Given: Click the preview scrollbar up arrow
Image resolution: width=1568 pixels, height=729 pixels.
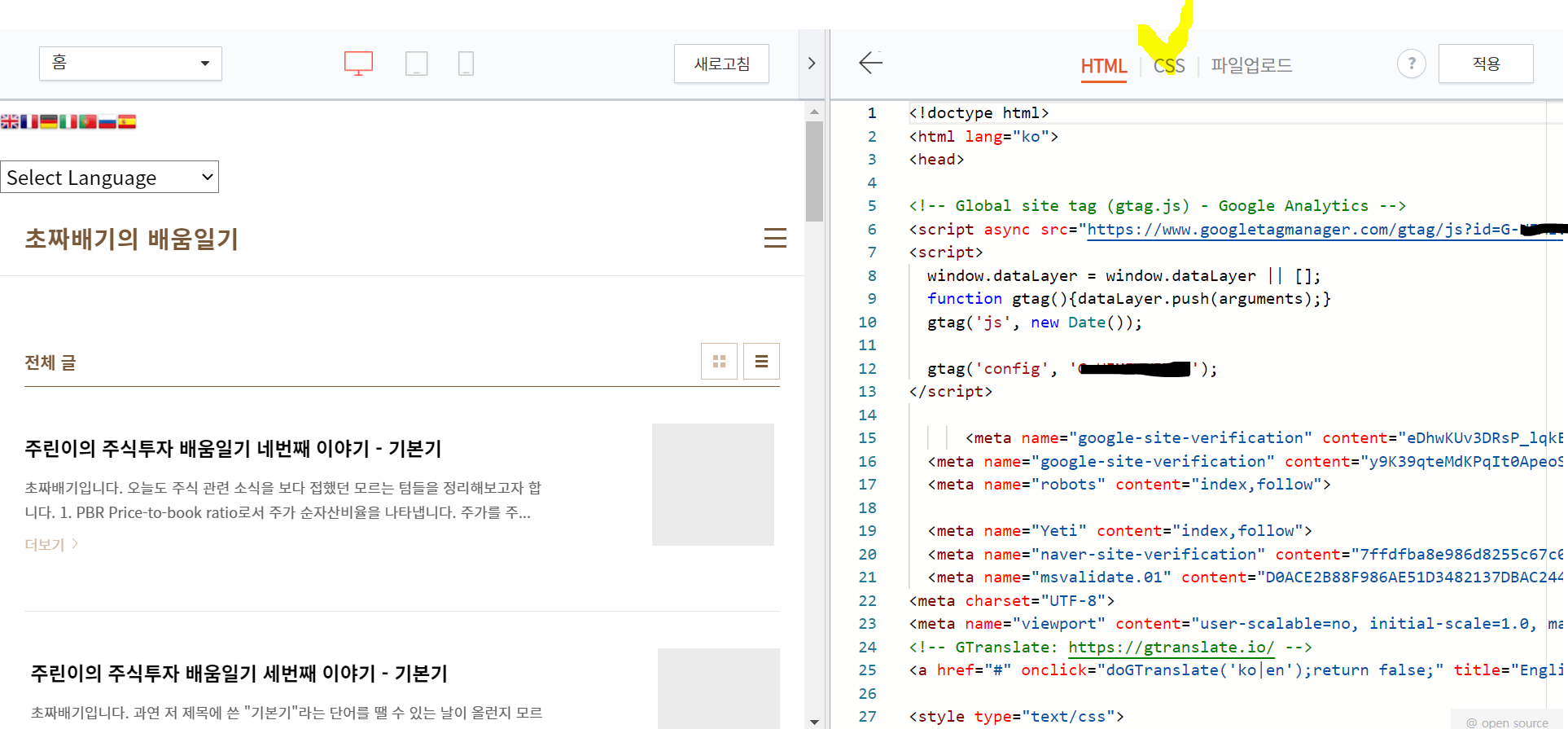Looking at the screenshot, I should coord(814,111).
